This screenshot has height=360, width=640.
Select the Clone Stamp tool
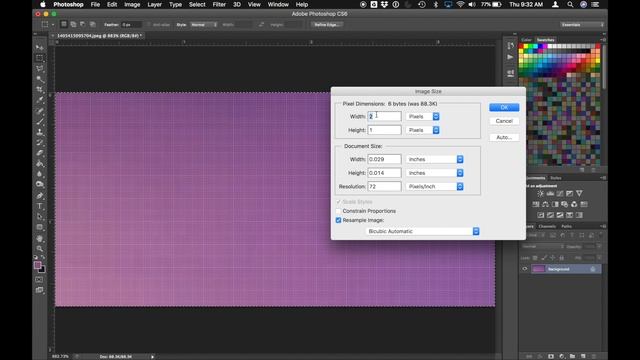[40, 132]
